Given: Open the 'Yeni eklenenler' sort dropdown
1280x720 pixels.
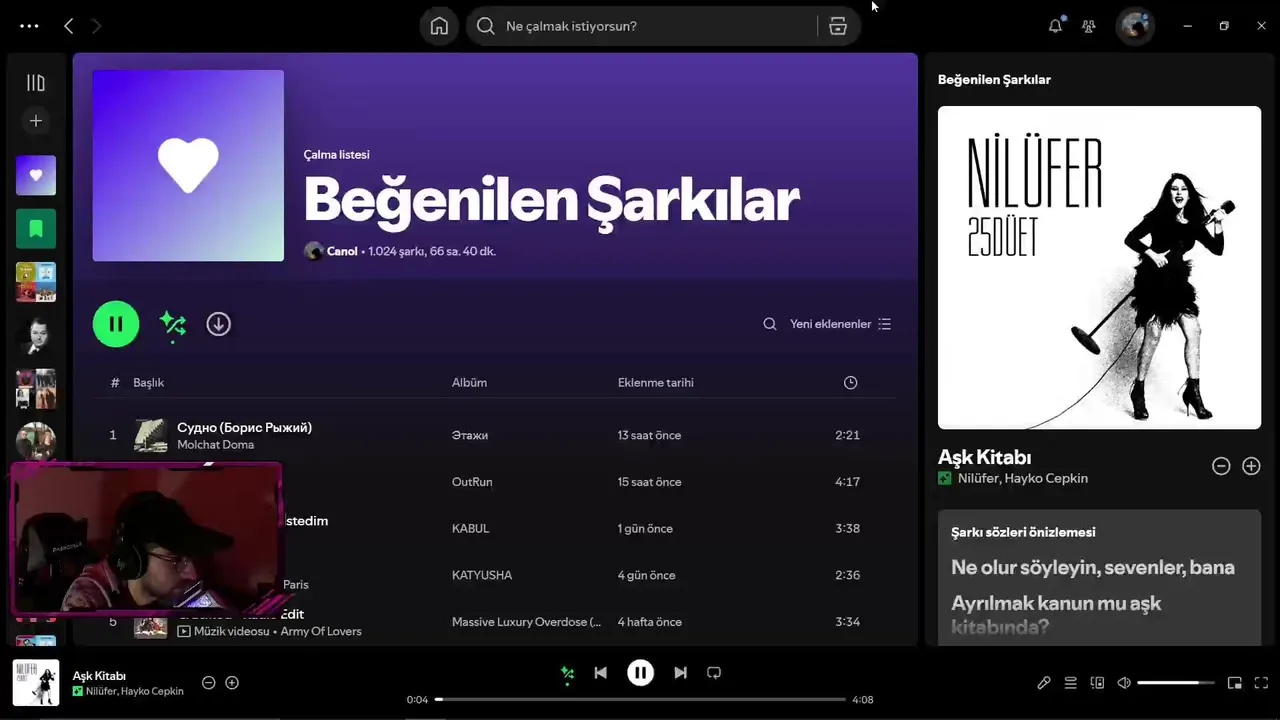Looking at the screenshot, I should tap(840, 324).
